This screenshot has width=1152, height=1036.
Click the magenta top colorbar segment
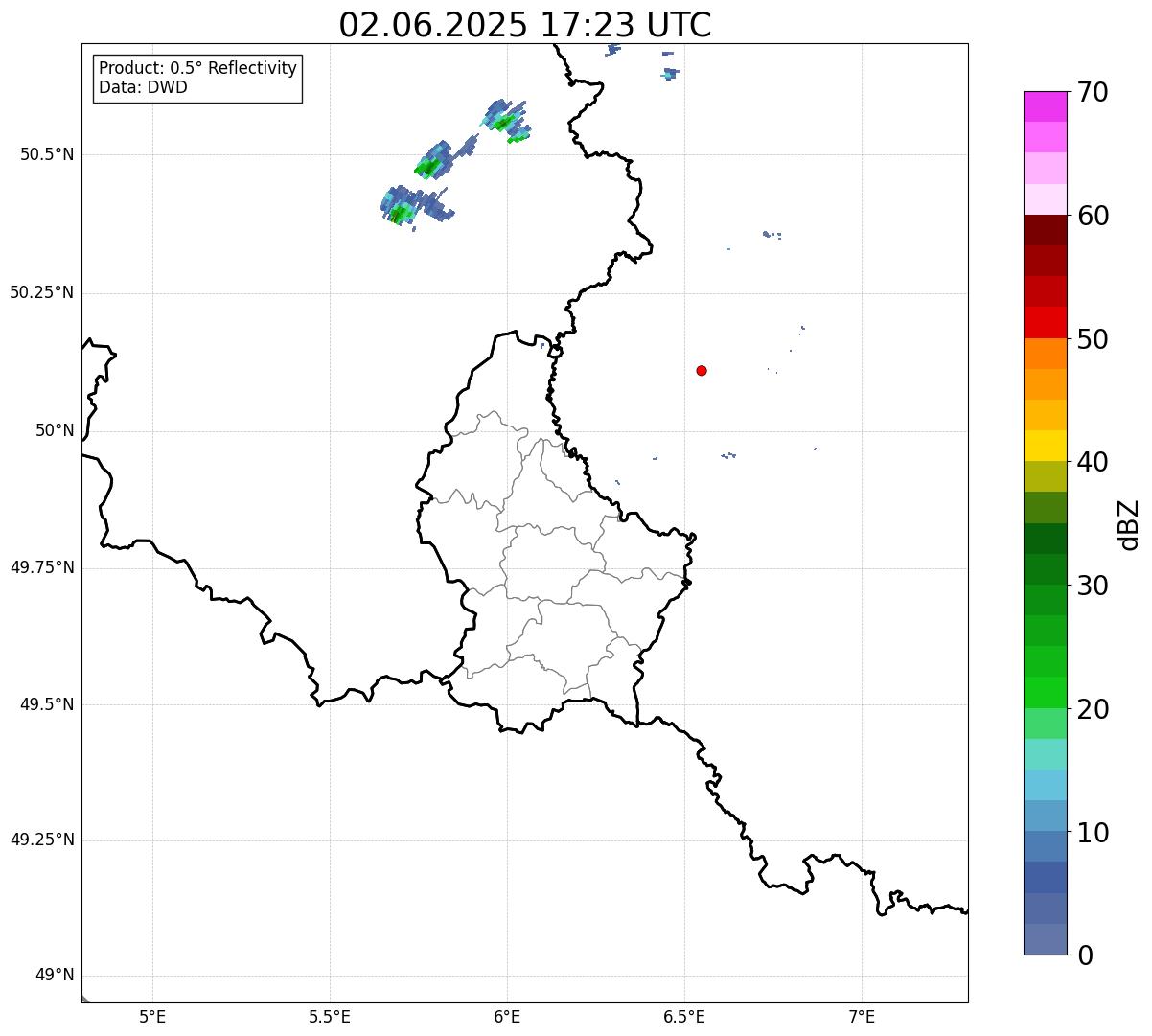click(x=1045, y=106)
